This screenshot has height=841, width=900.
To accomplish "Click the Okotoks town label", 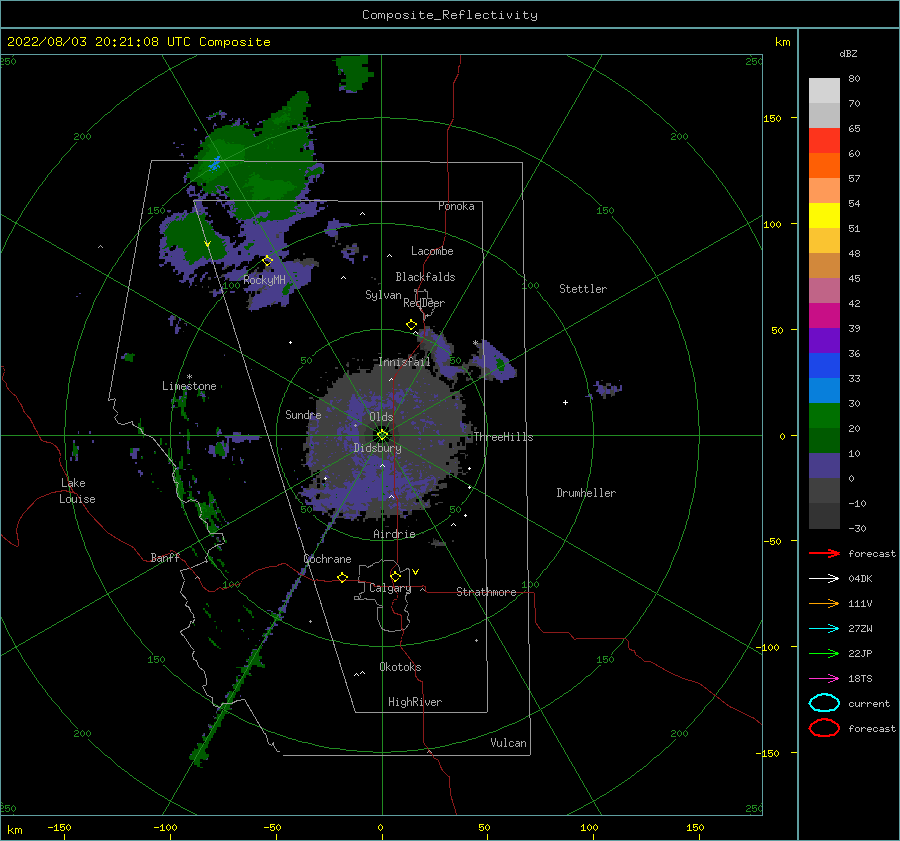I will [400, 667].
